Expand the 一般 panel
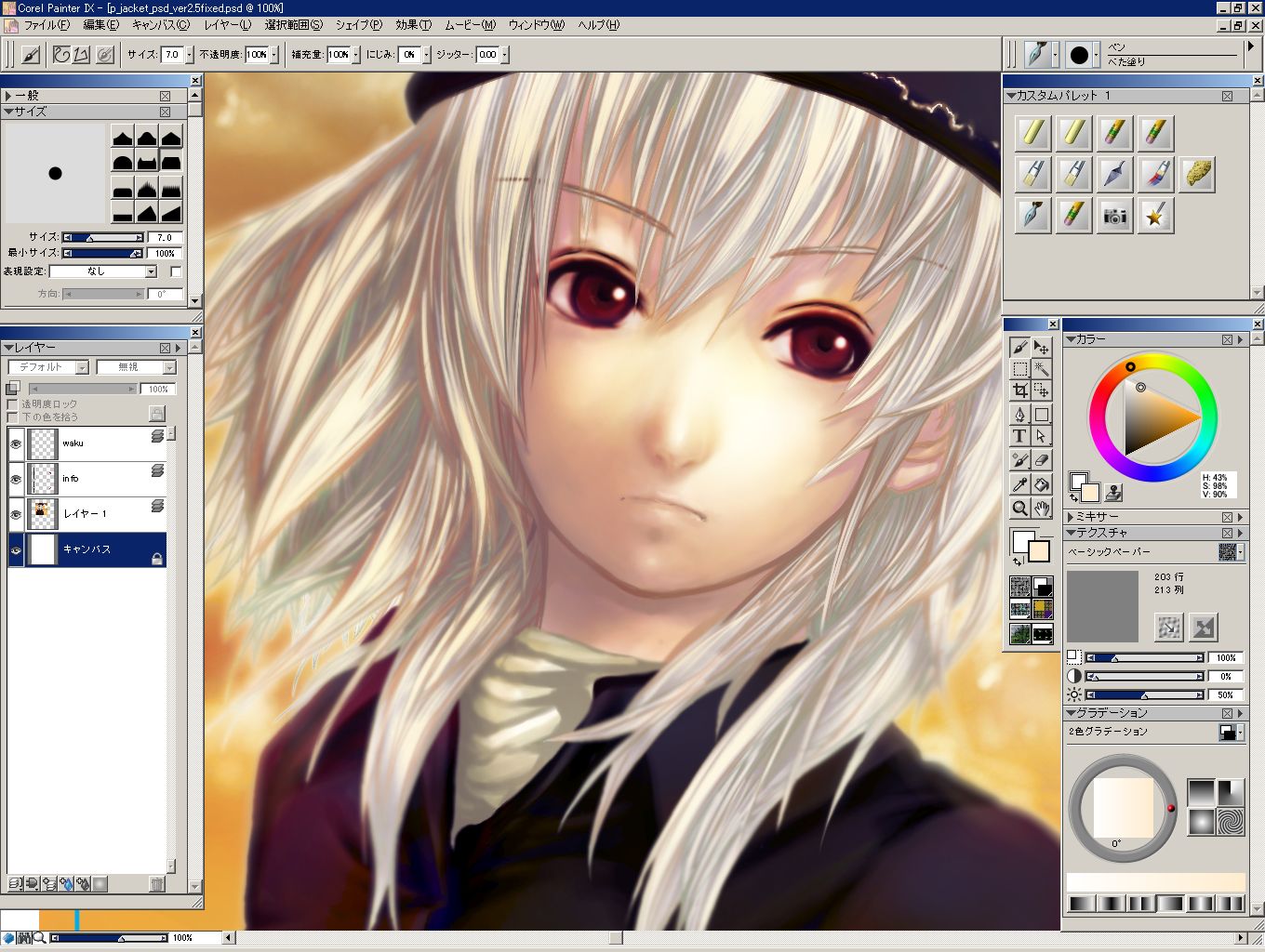The height and width of the screenshot is (952, 1265). tap(7, 96)
